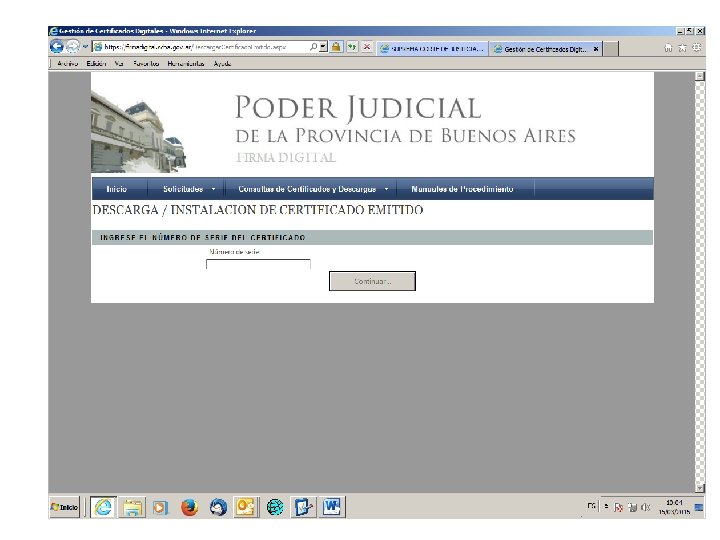Image resolution: width=720 pixels, height=540 pixels.
Task: Click the network tray icon
Action: 632,507
